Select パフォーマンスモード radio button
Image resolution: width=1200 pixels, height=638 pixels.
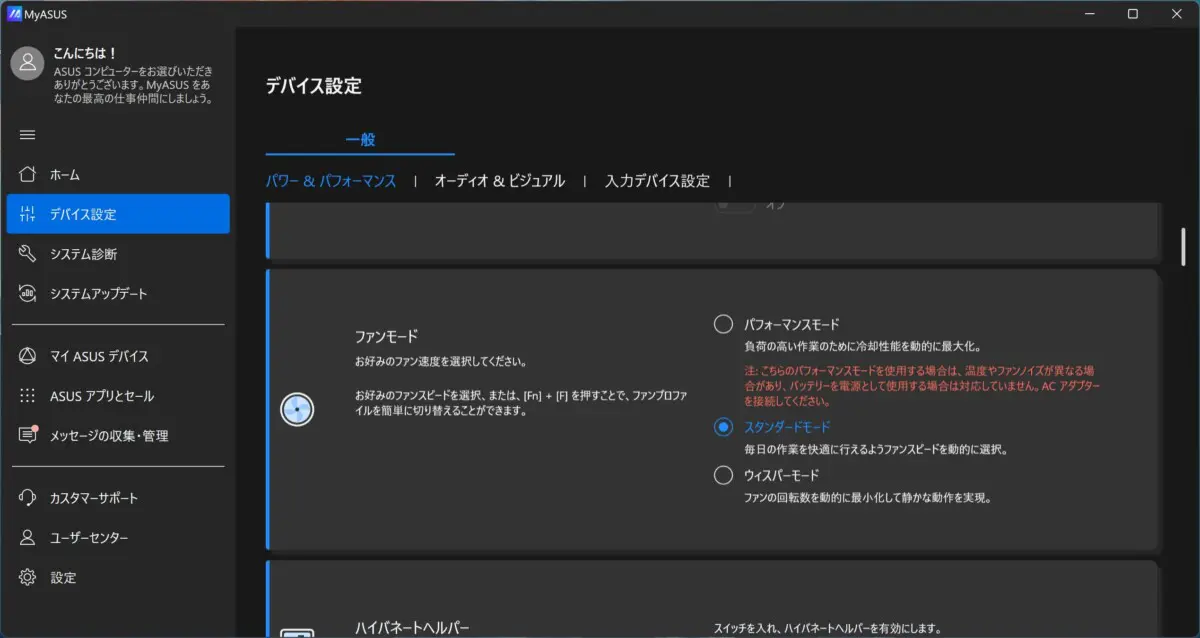coord(723,324)
